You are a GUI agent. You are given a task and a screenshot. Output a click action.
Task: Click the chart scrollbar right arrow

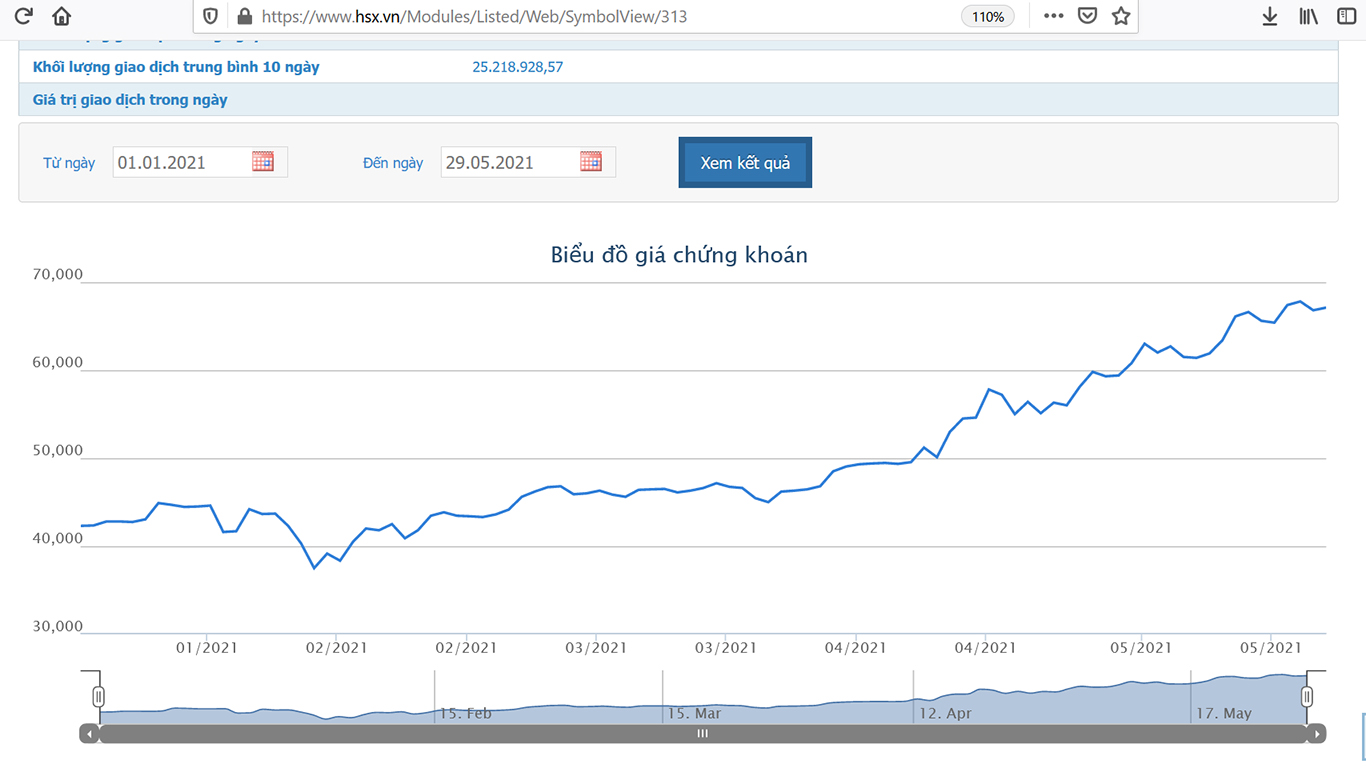click(1317, 734)
